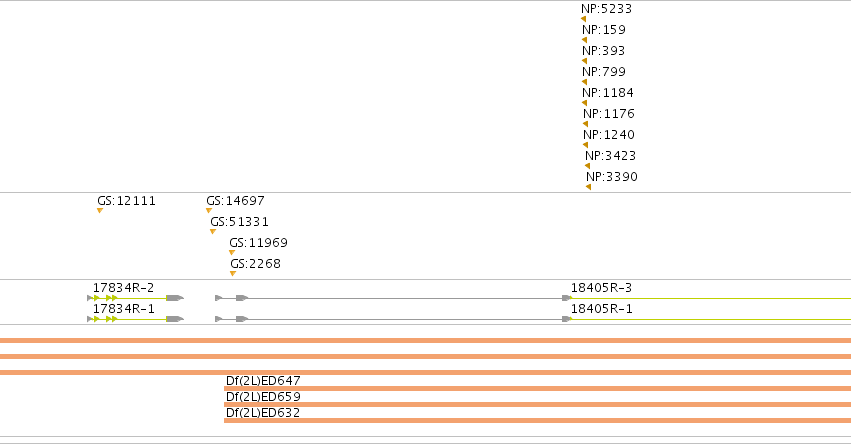Click the 17834R-1 gene model glyph
Screen dimensions: 851x444
click(x=136, y=319)
